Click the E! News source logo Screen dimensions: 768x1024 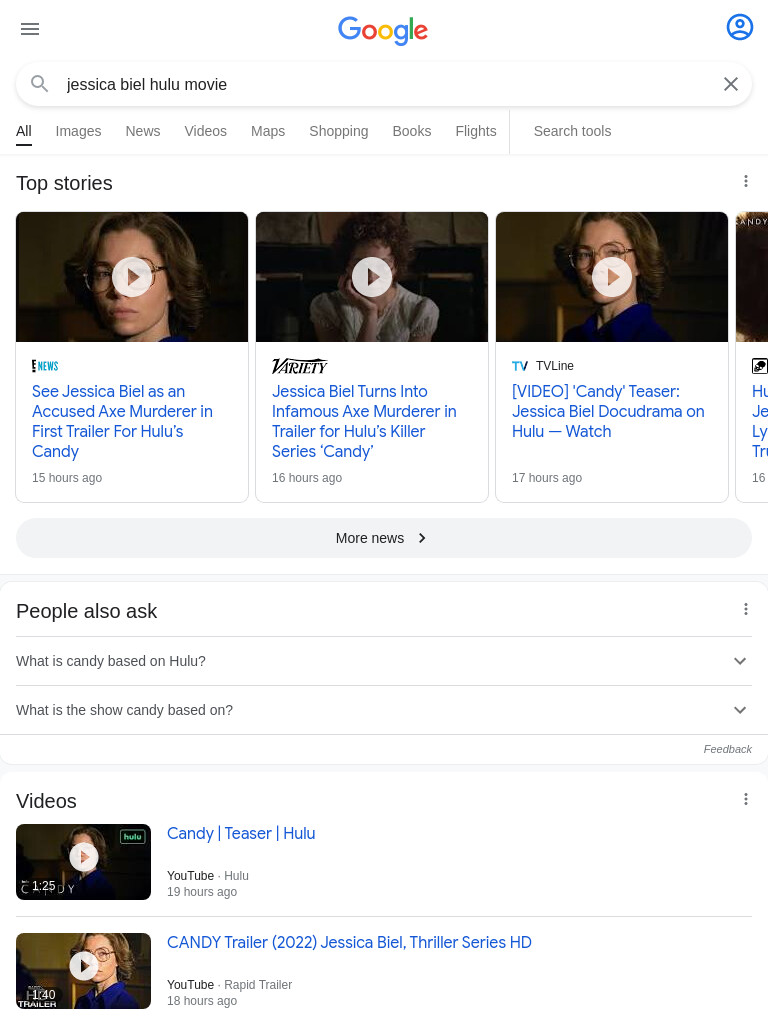click(45, 366)
